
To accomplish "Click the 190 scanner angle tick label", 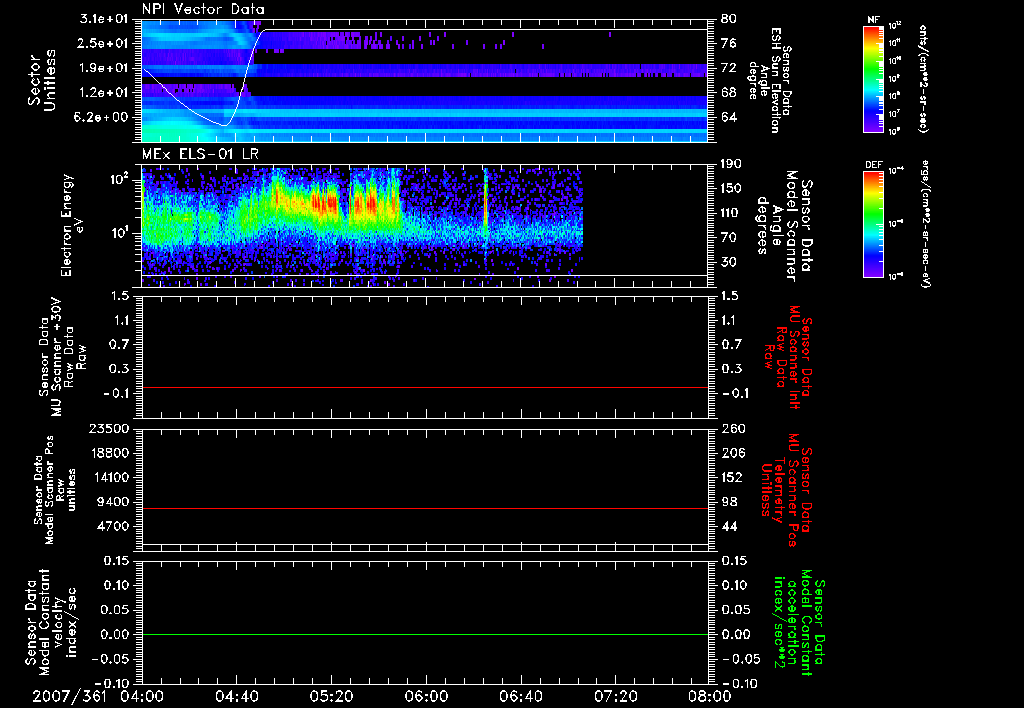I will point(731,164).
